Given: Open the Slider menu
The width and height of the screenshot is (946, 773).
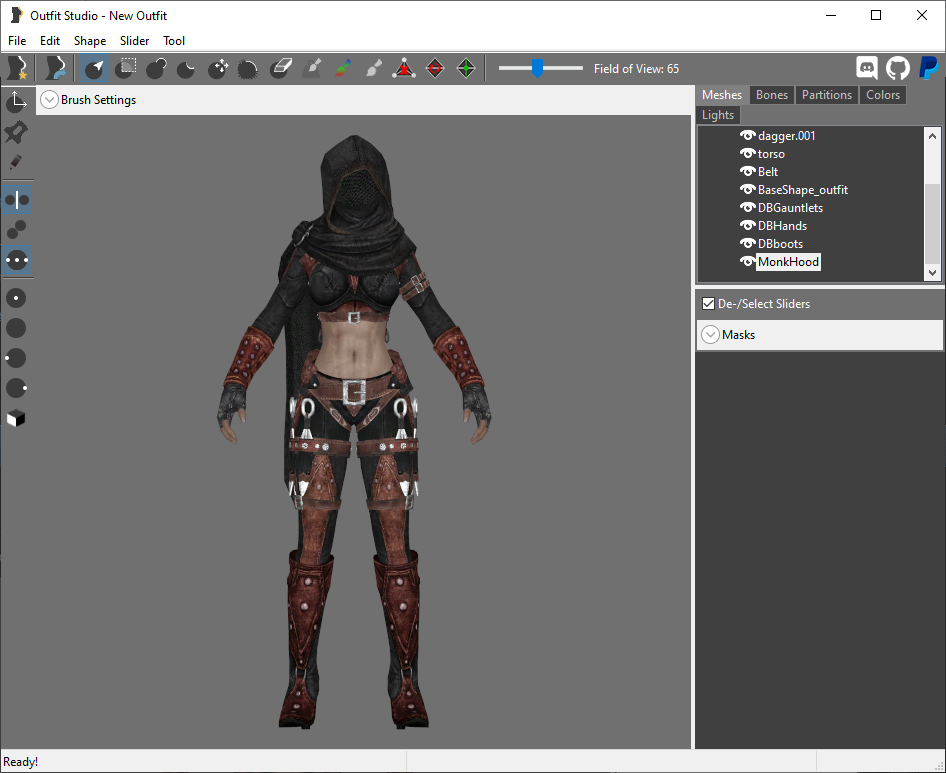Looking at the screenshot, I should coord(135,40).
